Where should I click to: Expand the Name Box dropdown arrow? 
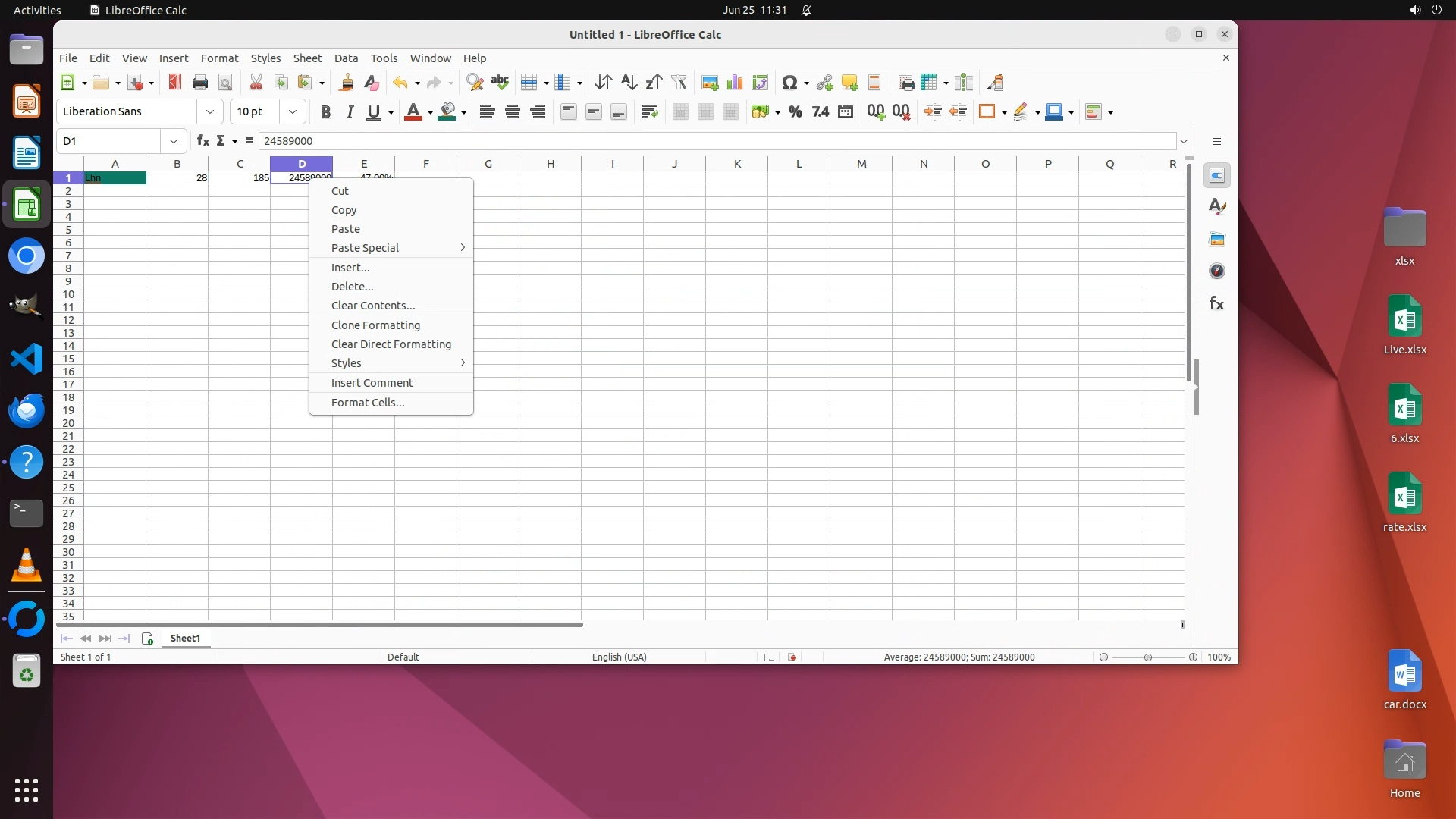[x=174, y=141]
